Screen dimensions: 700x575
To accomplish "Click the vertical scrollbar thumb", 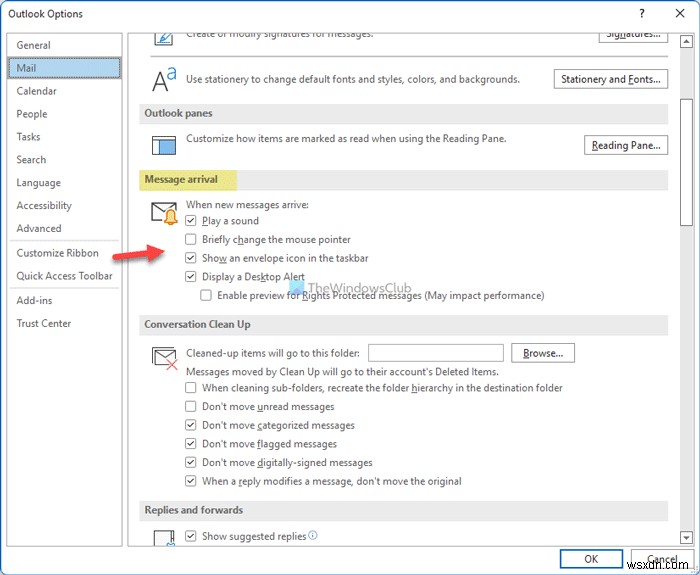I will coord(686,162).
